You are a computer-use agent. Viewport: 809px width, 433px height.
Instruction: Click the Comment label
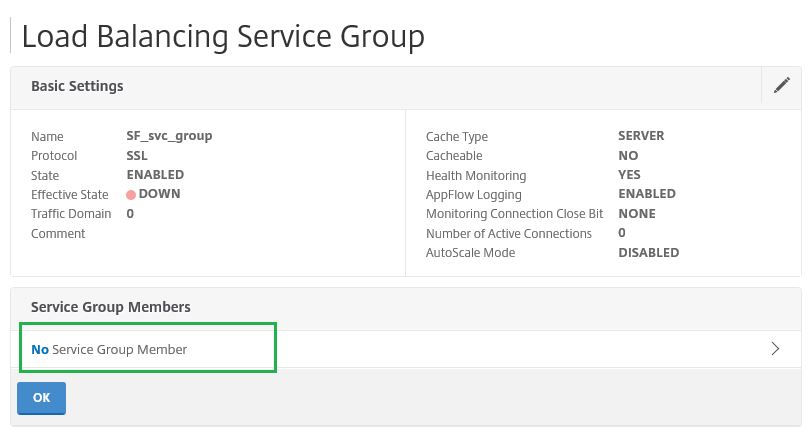(x=58, y=234)
